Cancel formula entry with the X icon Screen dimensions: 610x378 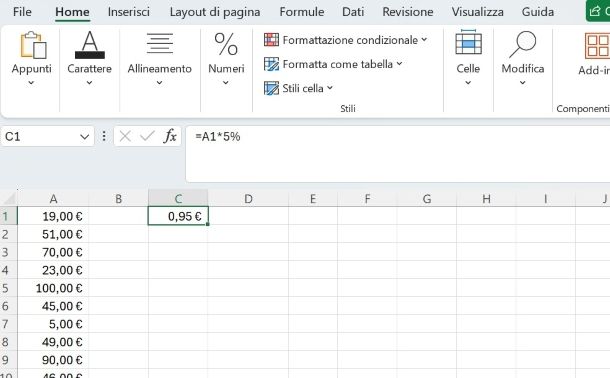click(x=125, y=136)
